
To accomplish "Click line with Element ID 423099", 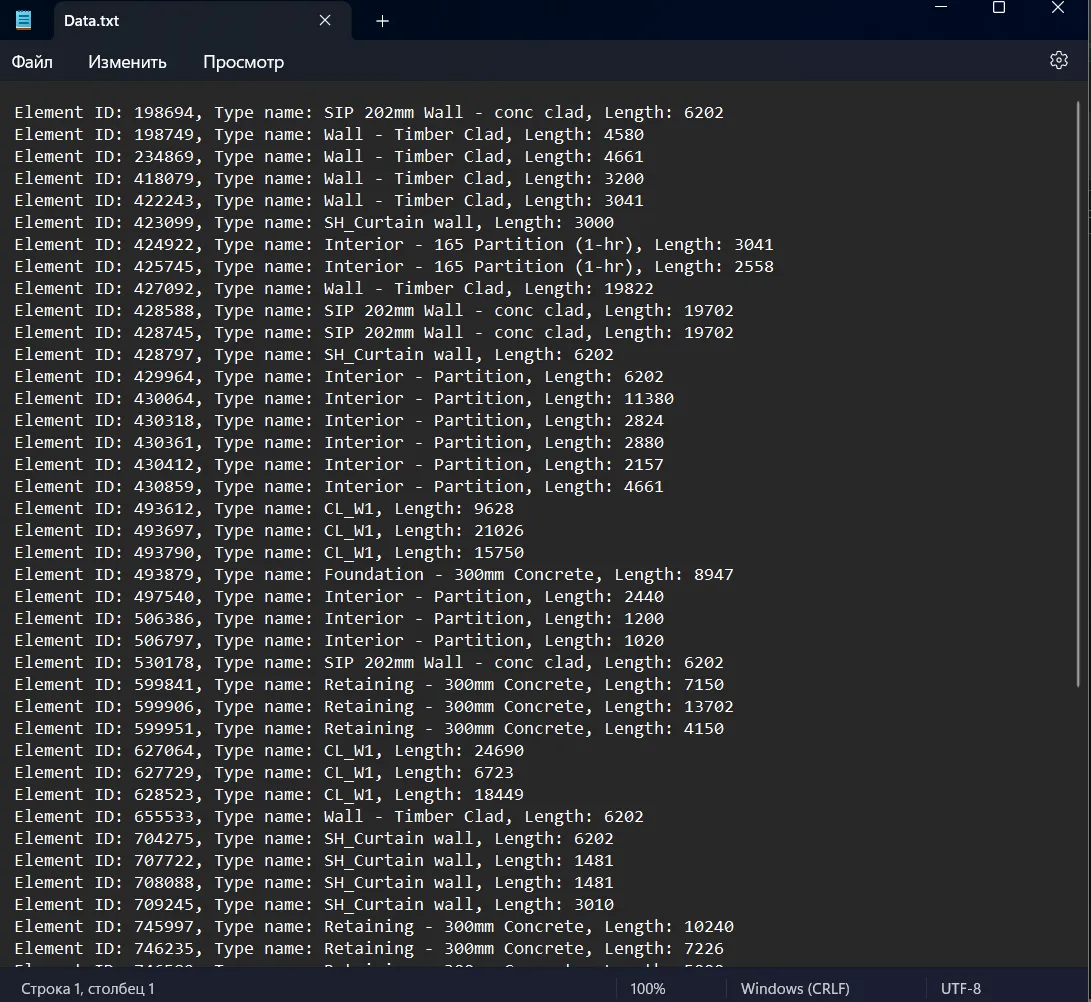I will tap(314, 223).
